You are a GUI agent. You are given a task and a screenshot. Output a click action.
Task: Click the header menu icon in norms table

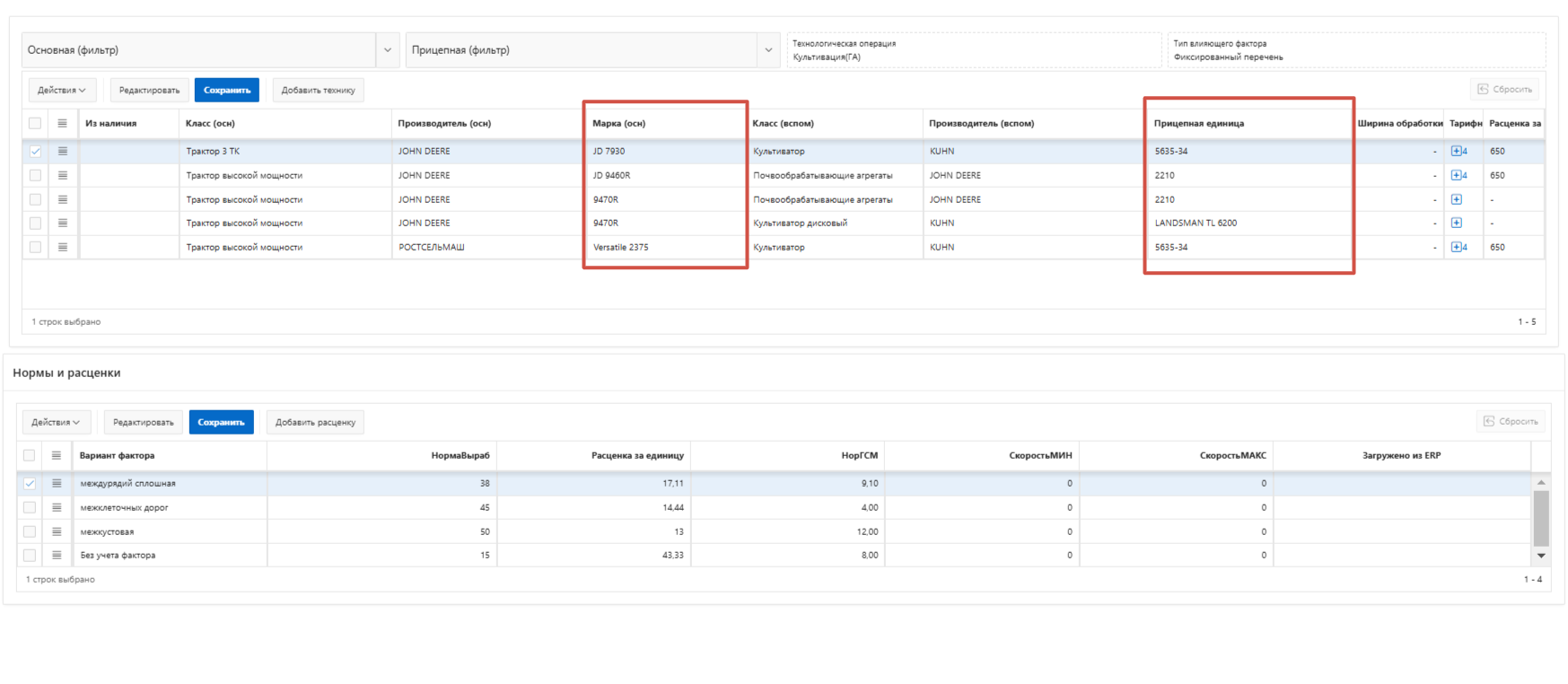[x=57, y=455]
